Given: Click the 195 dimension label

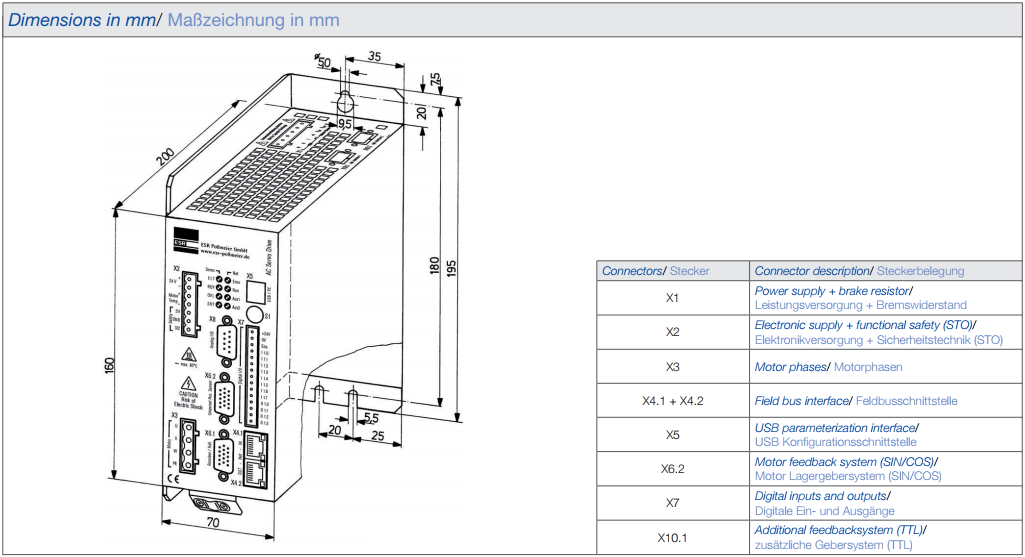Looking at the screenshot, I should [x=451, y=269].
